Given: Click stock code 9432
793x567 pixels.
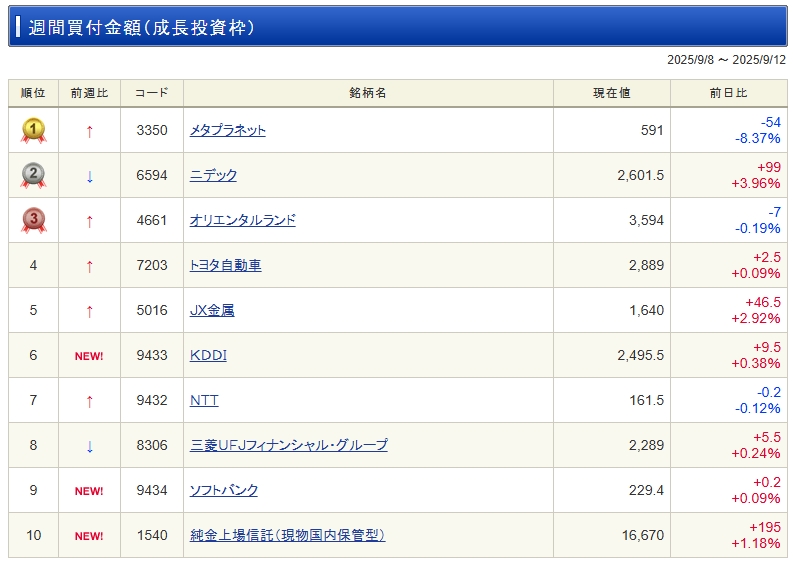Looking at the screenshot, I should 152,401.
